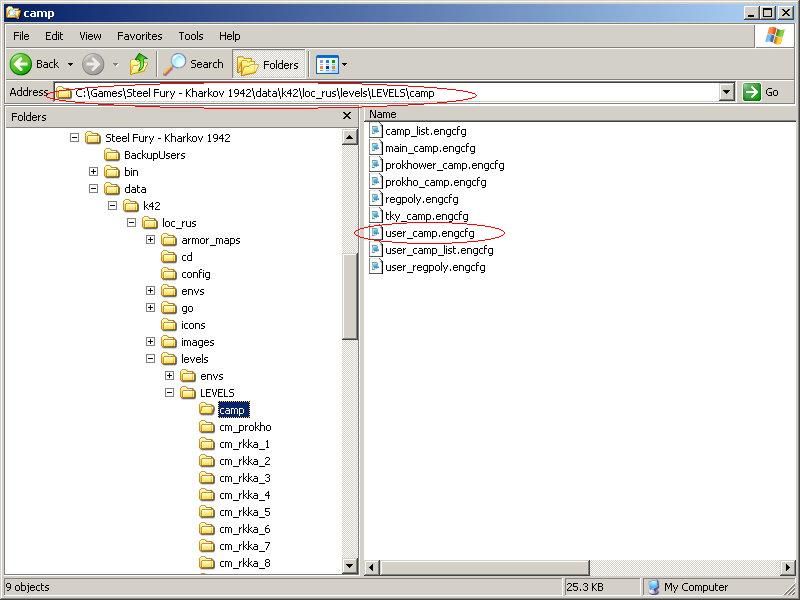This screenshot has height=600, width=800.
Task: Click file list right scroll arrow
Action: [788, 567]
